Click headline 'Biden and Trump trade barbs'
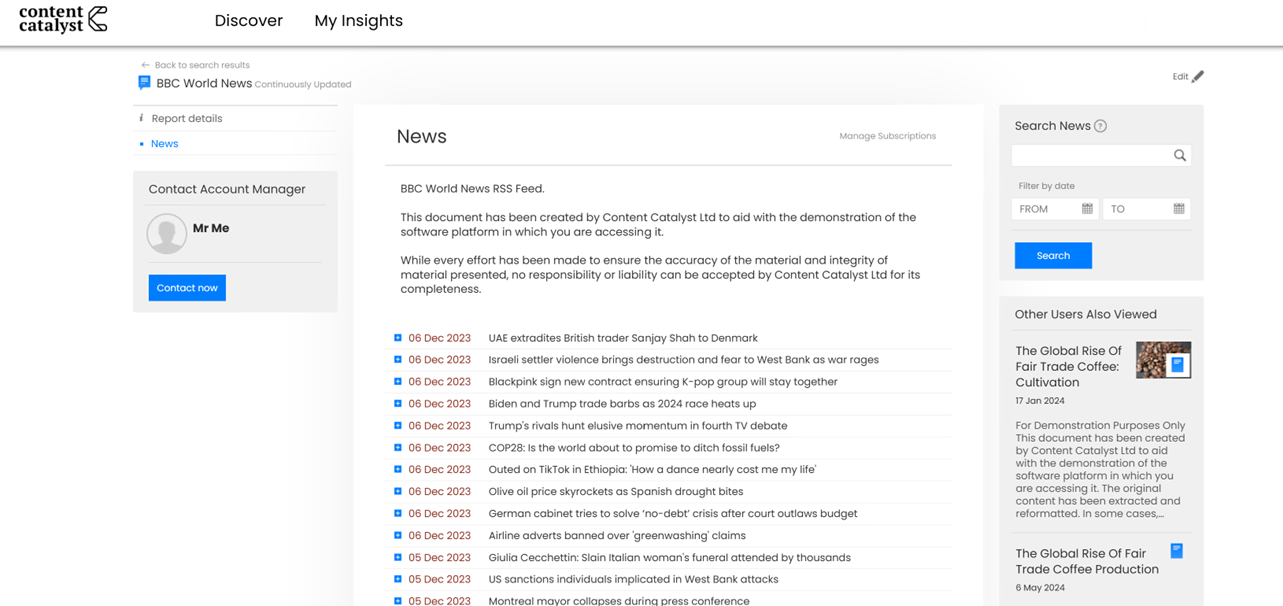1283x606 pixels. click(622, 404)
